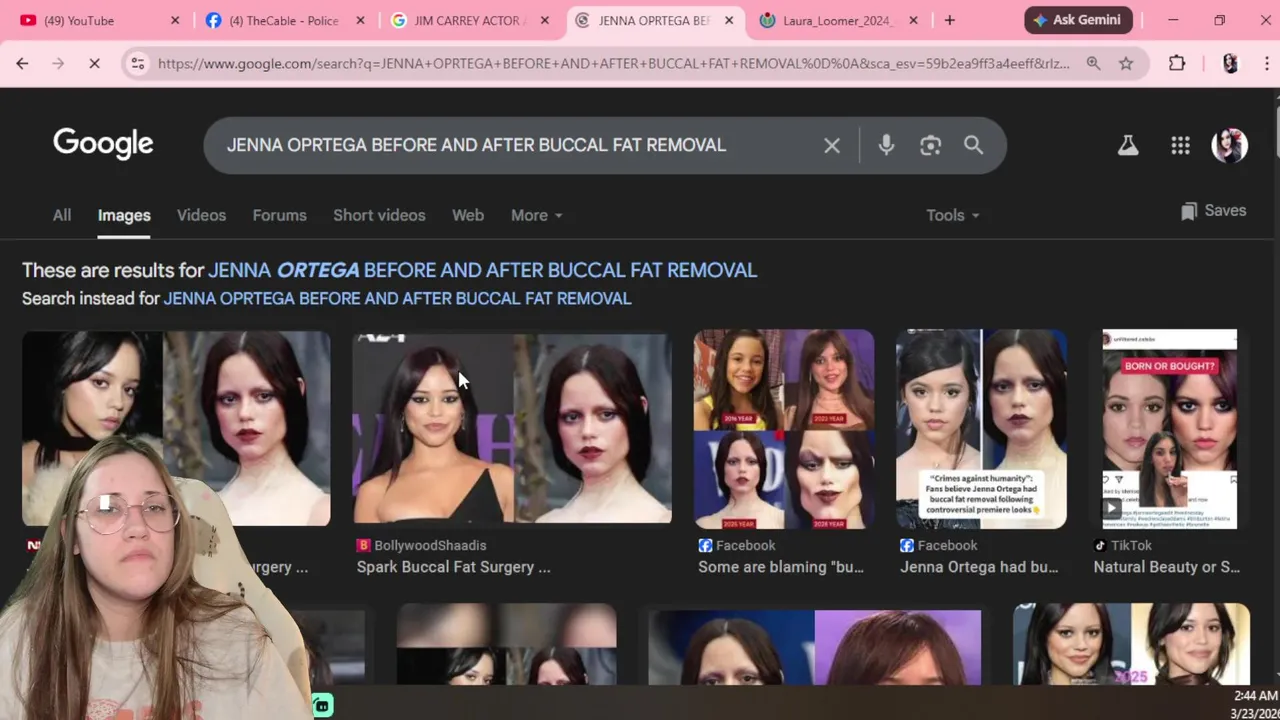Viewport: 1280px width, 720px height.
Task: Open a new browser tab
Action: [949, 20]
